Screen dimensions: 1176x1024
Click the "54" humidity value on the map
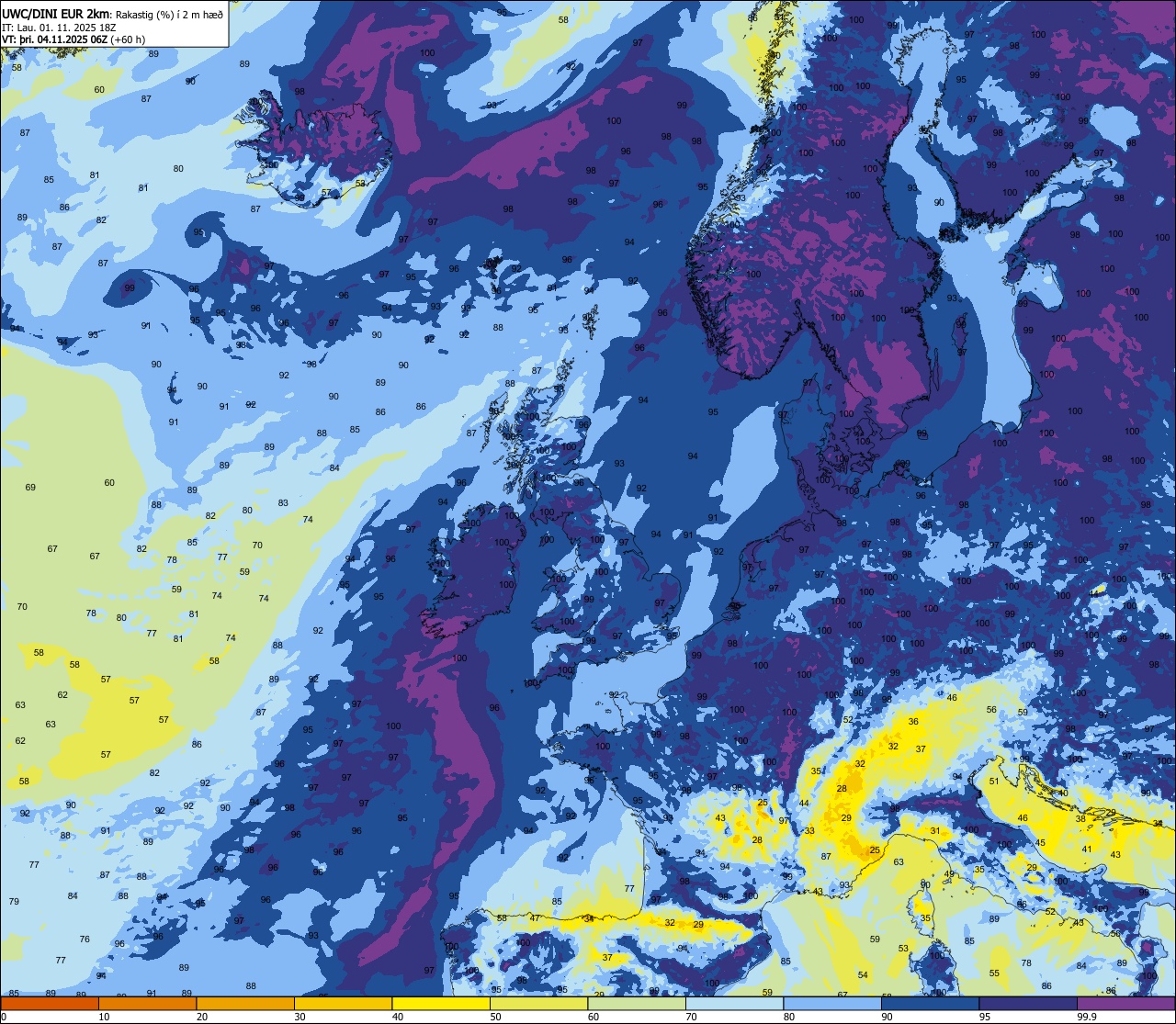863,974
